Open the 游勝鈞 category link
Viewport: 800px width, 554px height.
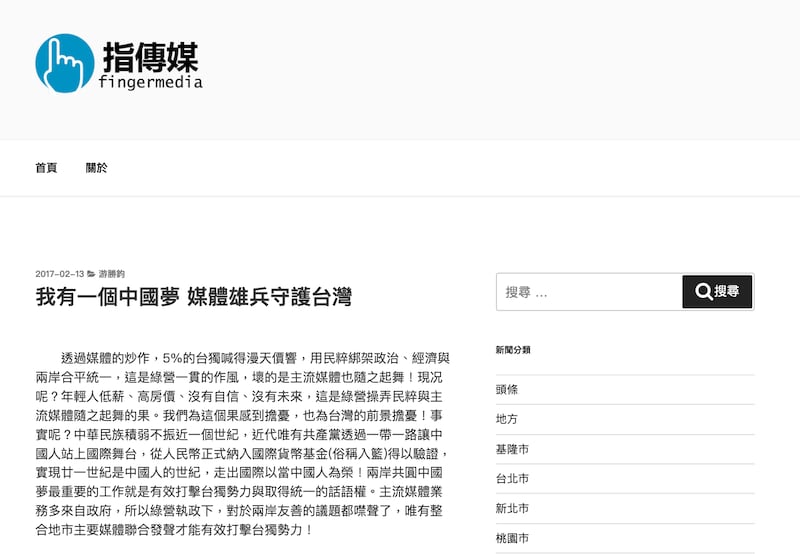[112, 274]
